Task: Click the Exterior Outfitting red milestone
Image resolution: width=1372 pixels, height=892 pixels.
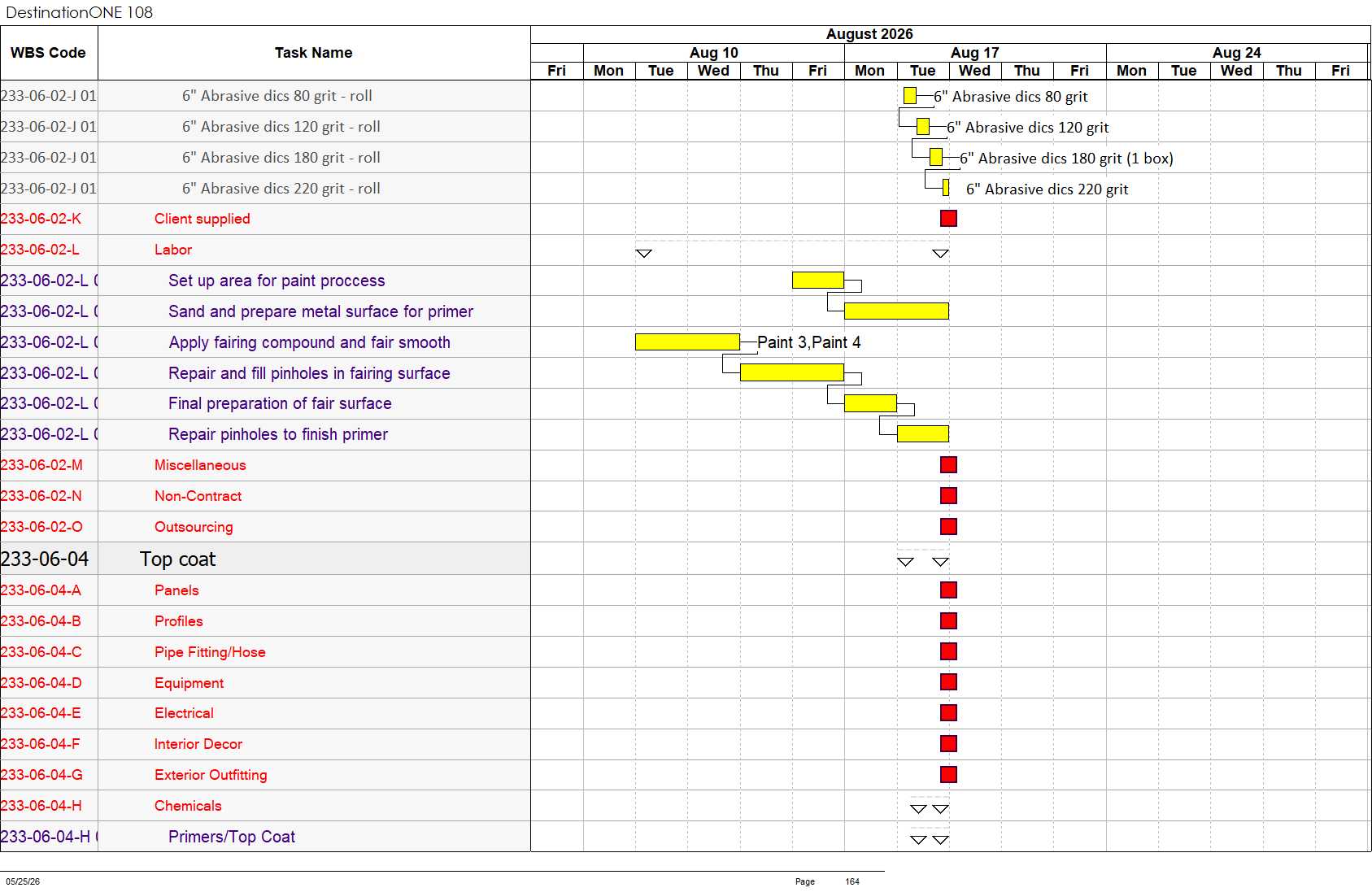Action: coord(948,774)
